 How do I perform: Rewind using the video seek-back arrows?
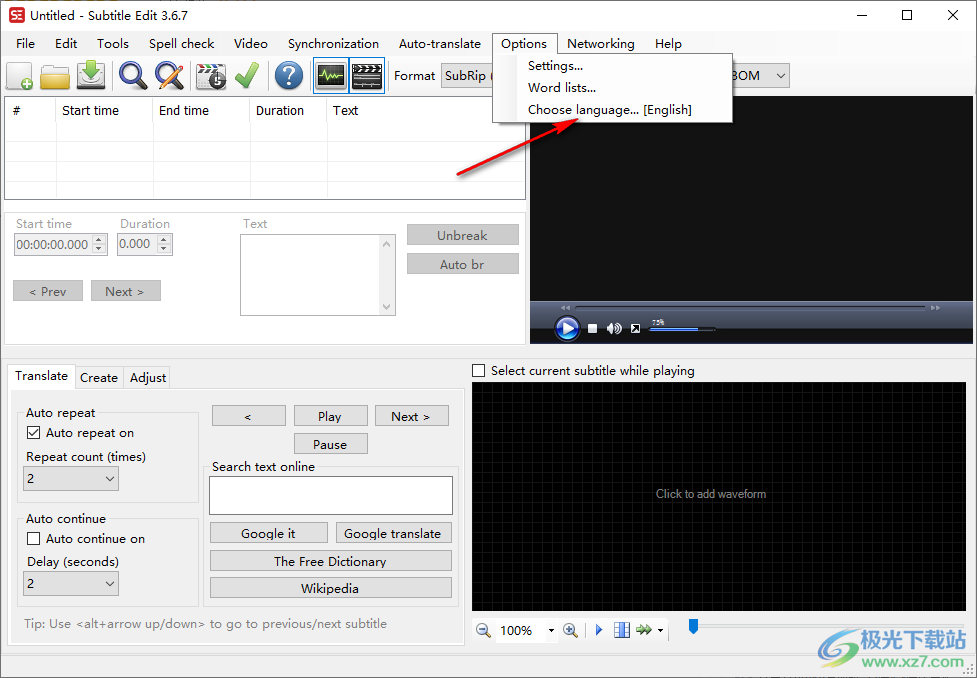(565, 308)
